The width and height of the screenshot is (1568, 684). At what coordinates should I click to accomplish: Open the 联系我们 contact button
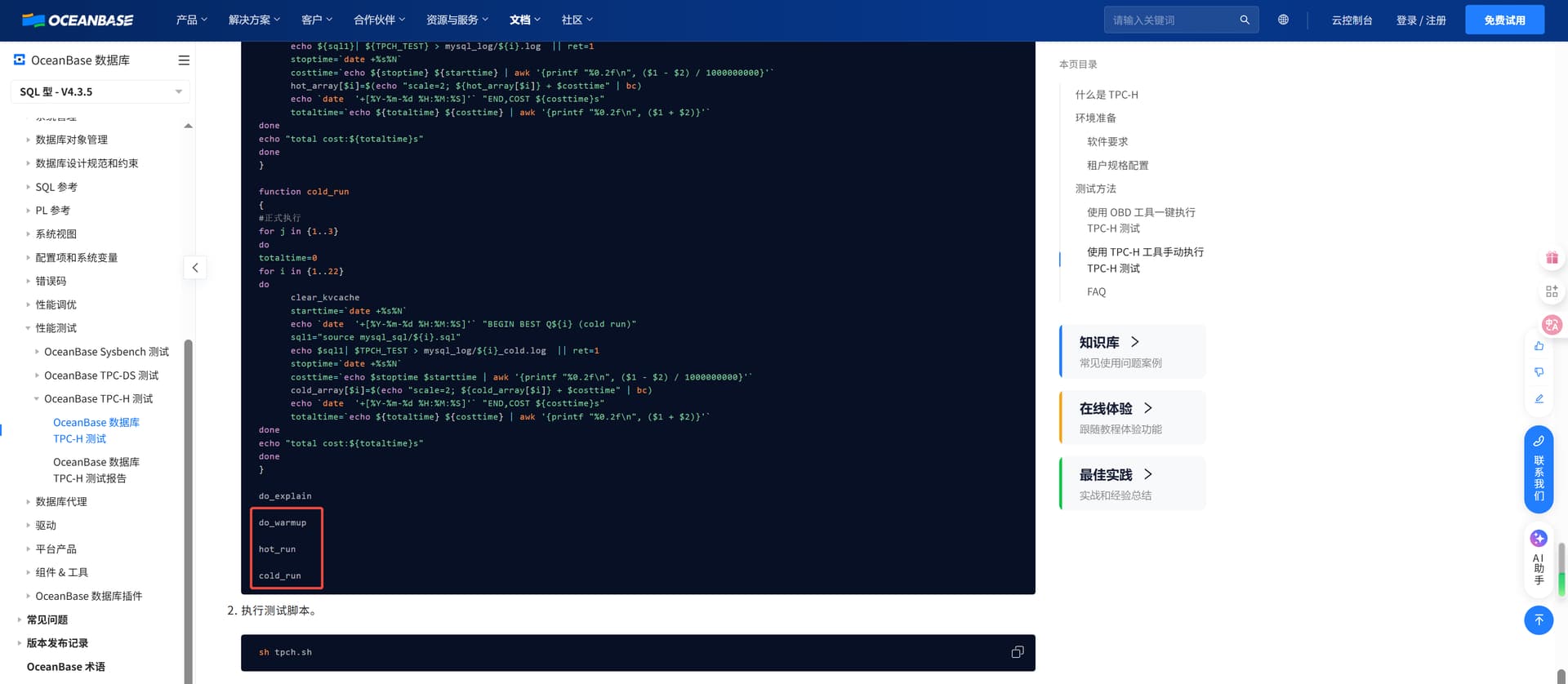(x=1539, y=469)
